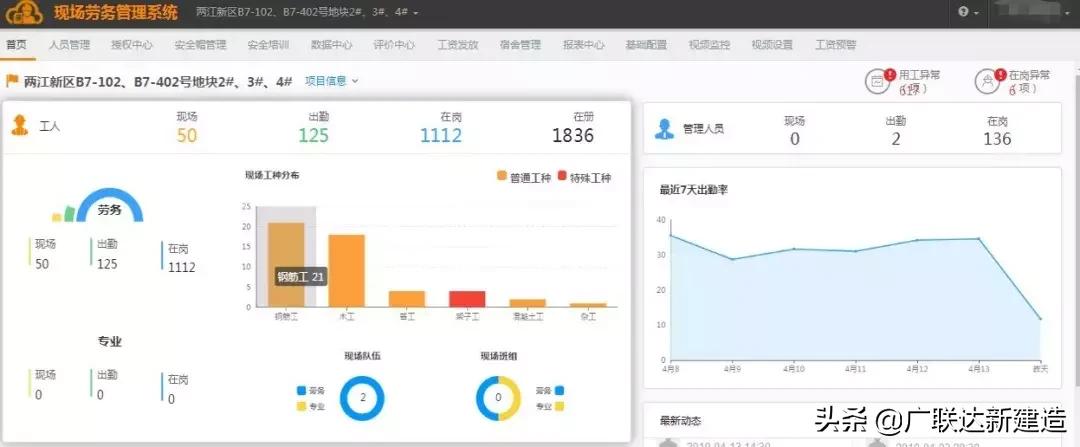Open the 评价中心 tab
This screenshot has height=447, width=1080.
(394, 45)
